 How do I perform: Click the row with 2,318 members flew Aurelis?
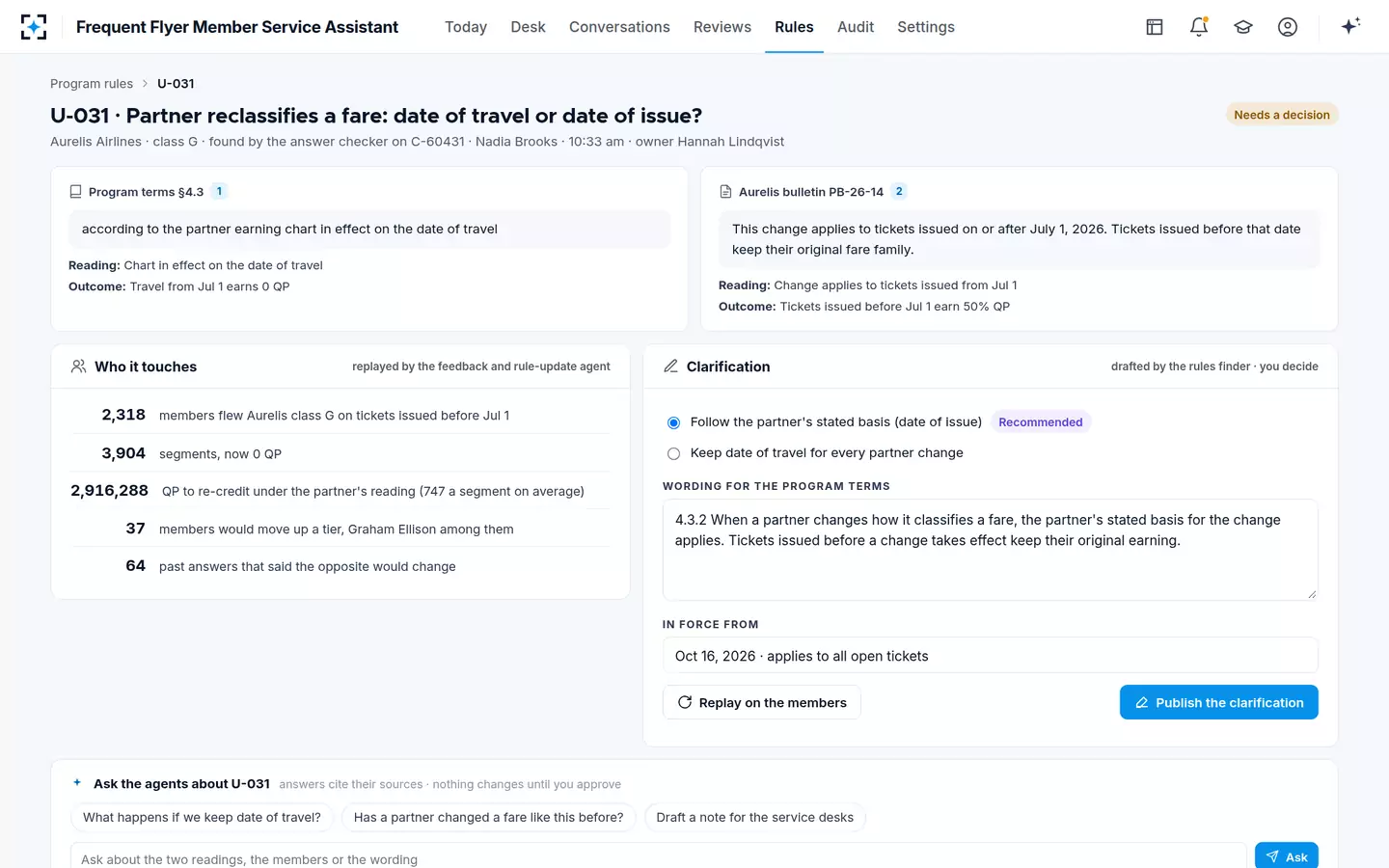click(x=340, y=416)
